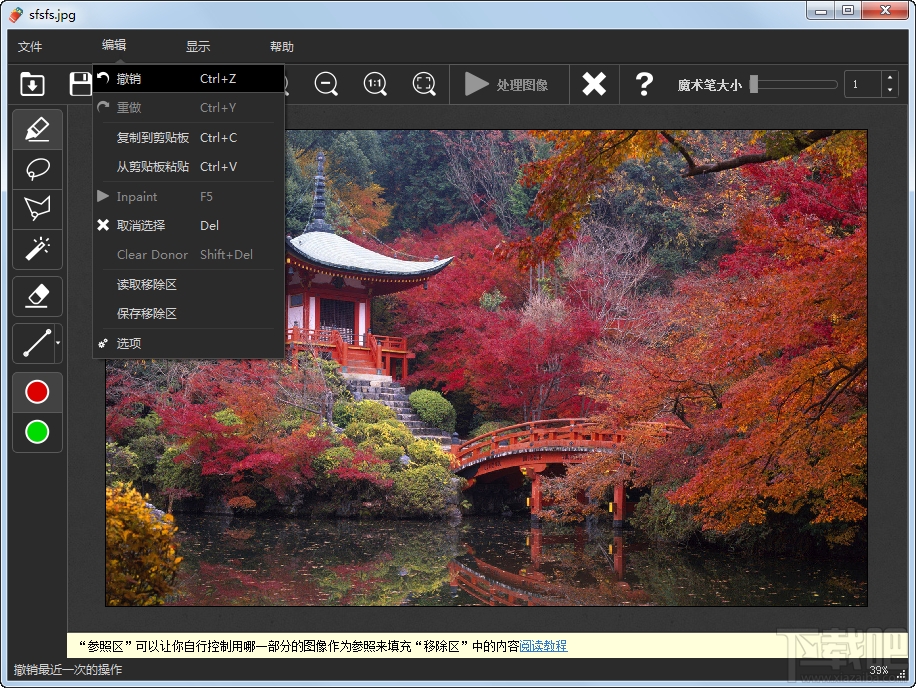Viewport: 916px width, 688px height.
Task: Click the 1:1 actual size zoom icon
Action: [x=375, y=84]
